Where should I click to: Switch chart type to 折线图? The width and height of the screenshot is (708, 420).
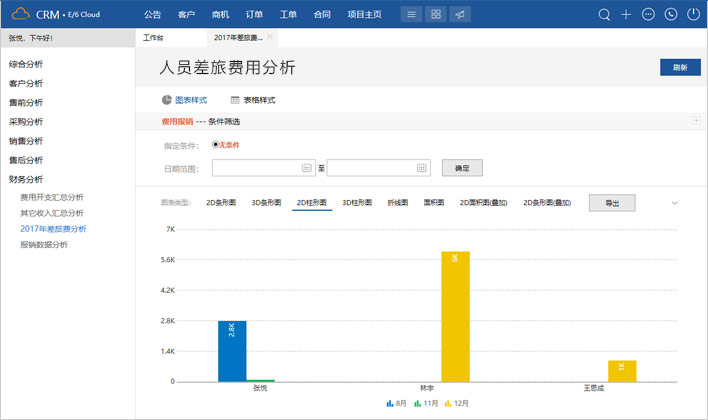pos(397,202)
